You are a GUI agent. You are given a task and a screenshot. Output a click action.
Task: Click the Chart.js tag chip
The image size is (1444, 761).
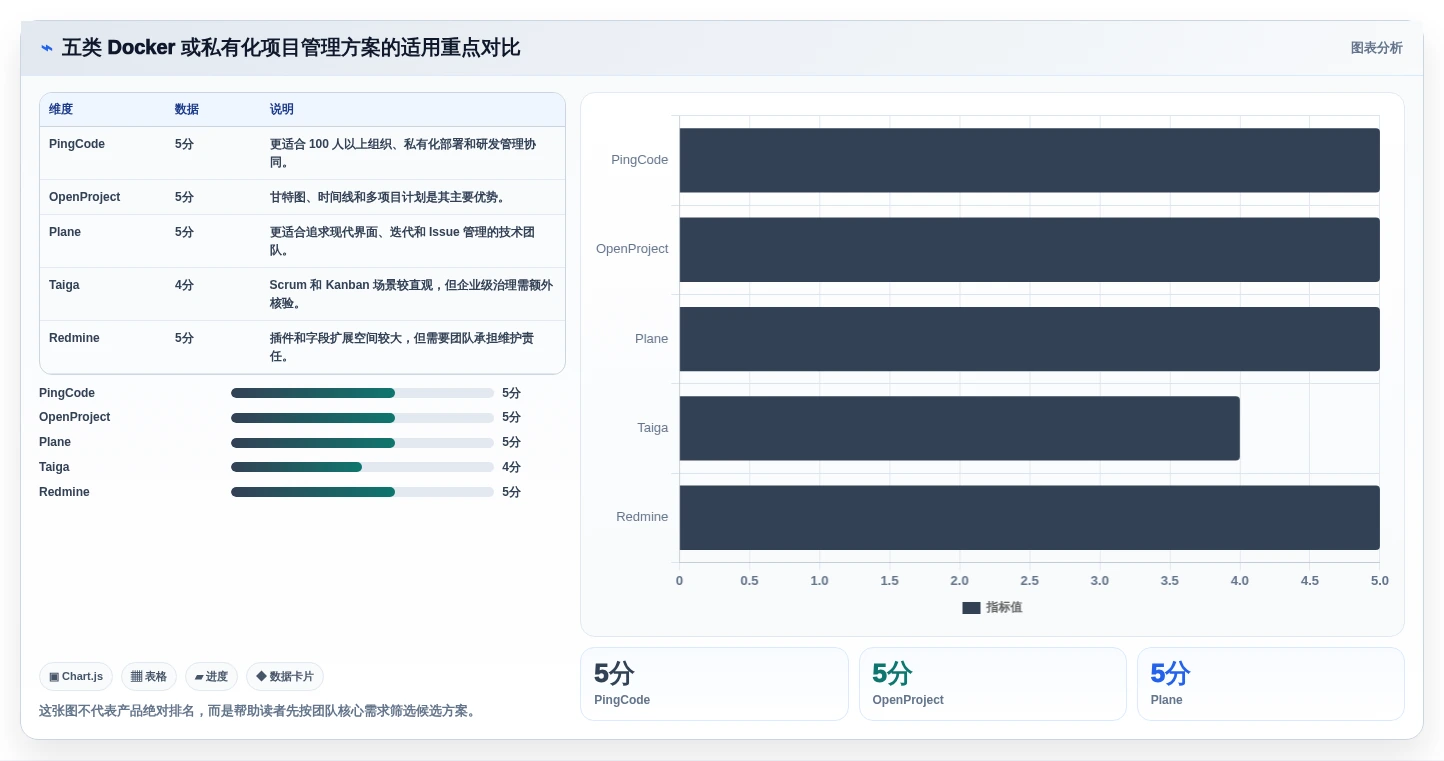(76, 677)
